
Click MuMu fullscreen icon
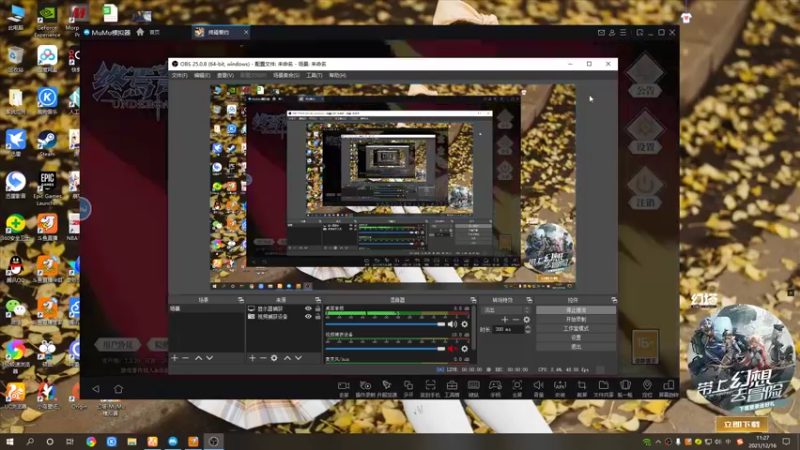click(x=517, y=388)
